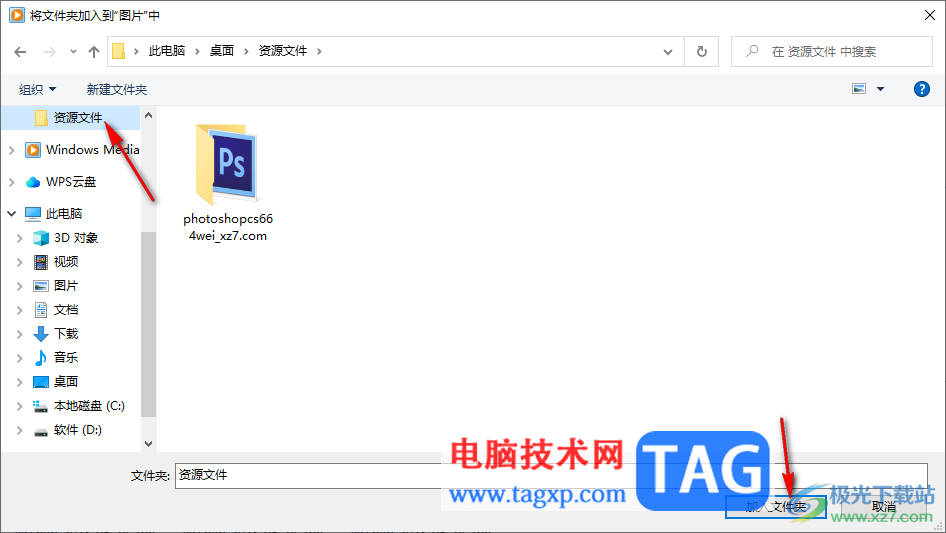
Task: Select the photoshopcs664wei_xz7.com folder
Action: pyautogui.click(x=227, y=183)
